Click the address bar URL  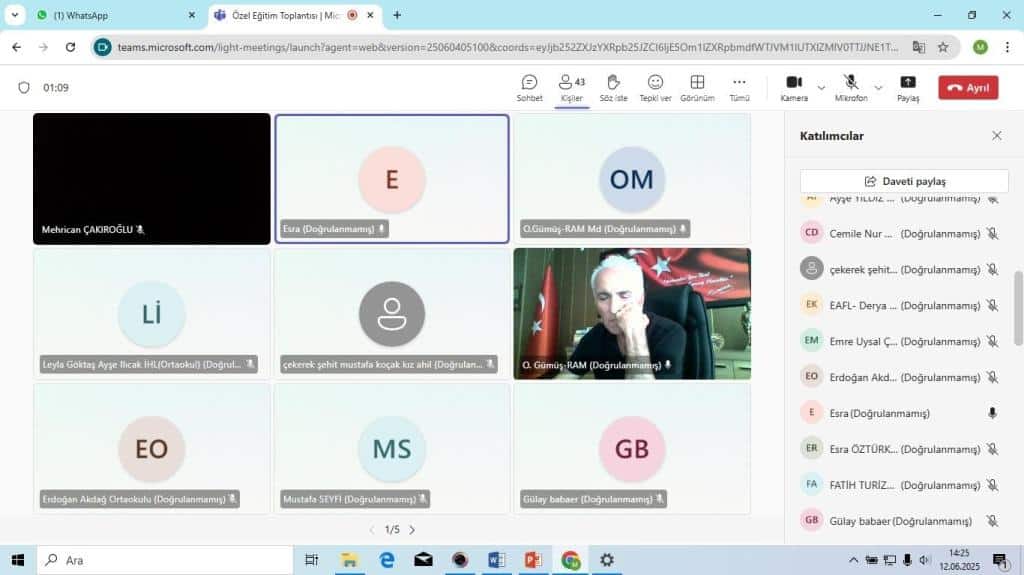(x=507, y=47)
